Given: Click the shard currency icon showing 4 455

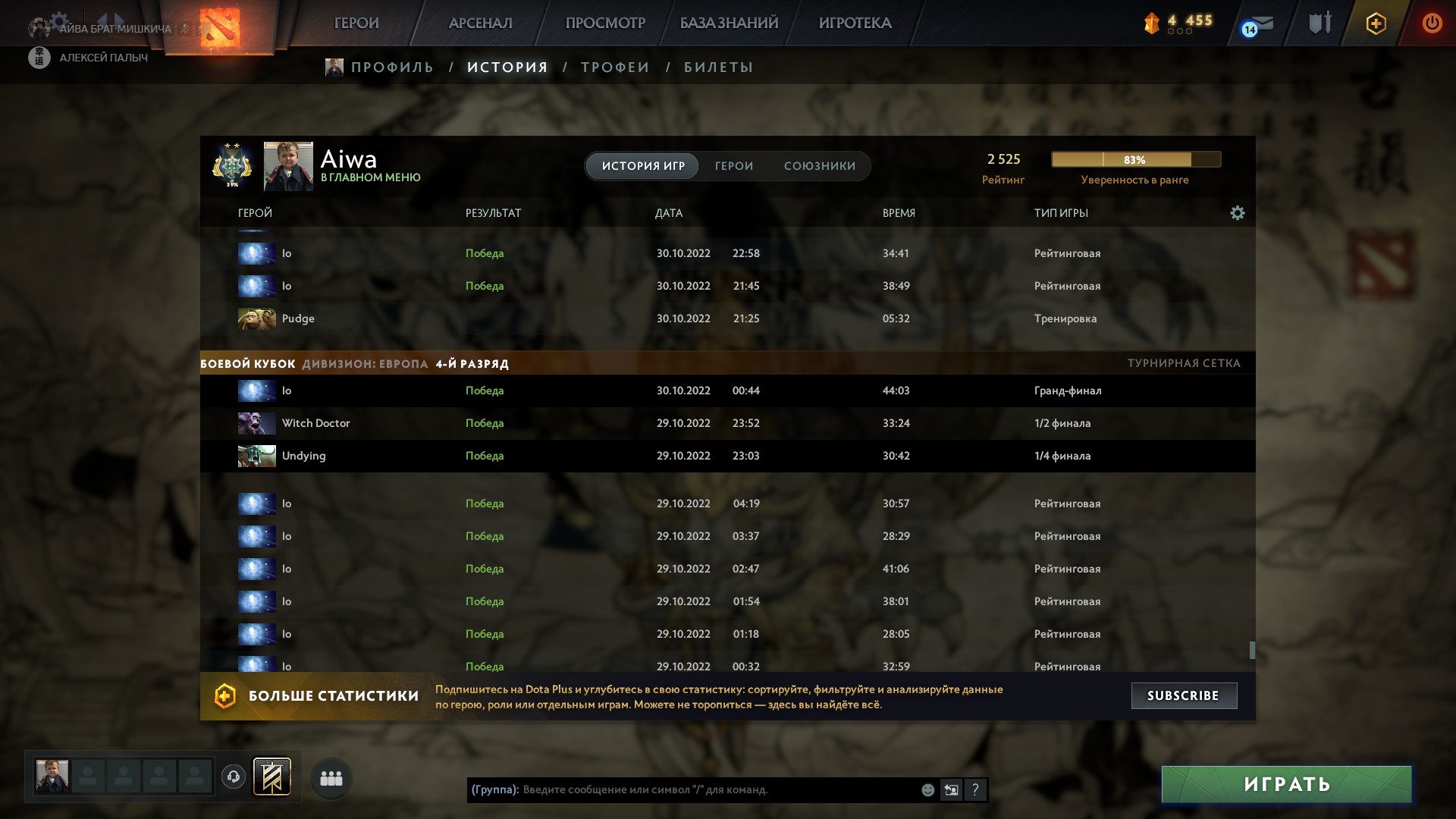Looking at the screenshot, I should (1152, 24).
